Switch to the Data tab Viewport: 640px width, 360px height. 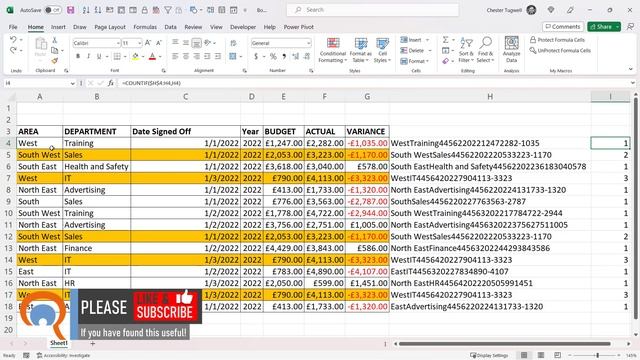171,27
